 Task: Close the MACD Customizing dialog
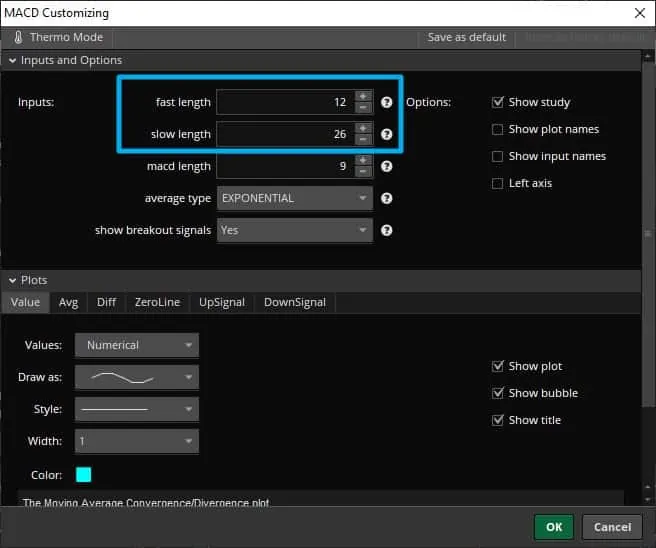coord(640,13)
